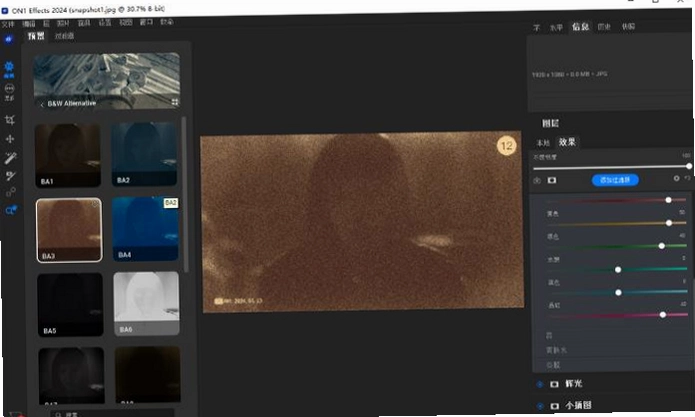Image resolution: width=695 pixels, height=417 pixels.
Task: Switch to the 过滤器 filters tab
Action: point(64,36)
